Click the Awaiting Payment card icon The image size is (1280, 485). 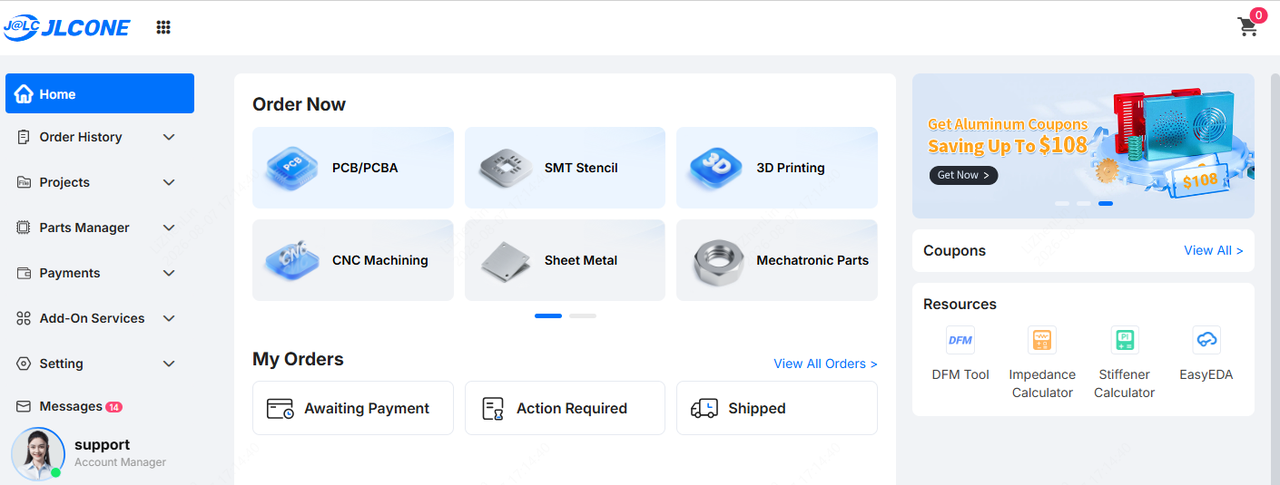[x=280, y=408]
